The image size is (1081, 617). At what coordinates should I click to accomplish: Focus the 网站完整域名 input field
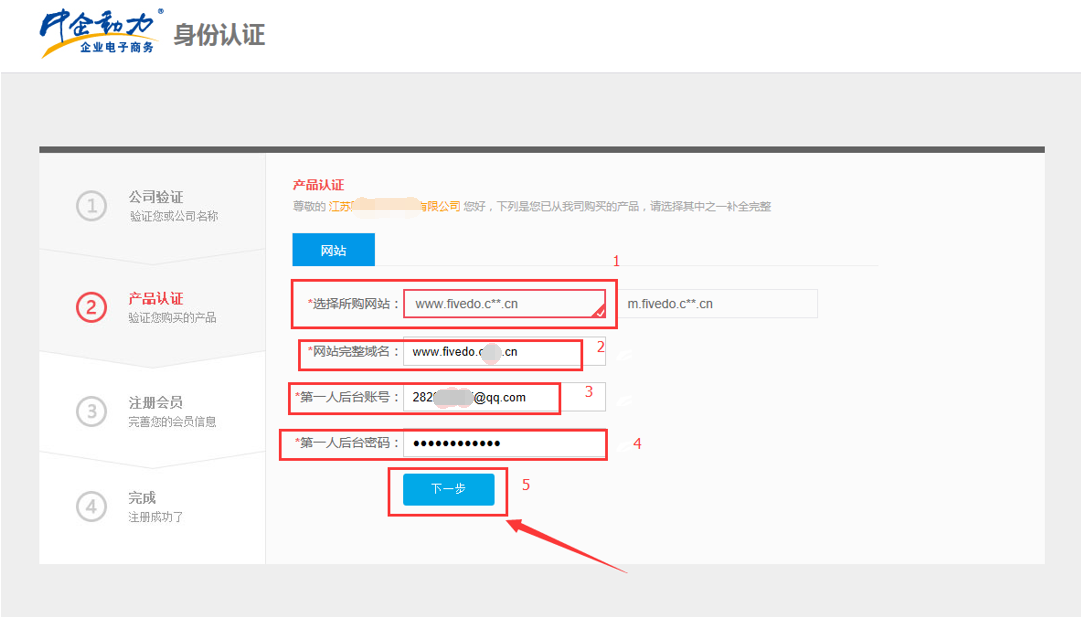tap(504, 352)
